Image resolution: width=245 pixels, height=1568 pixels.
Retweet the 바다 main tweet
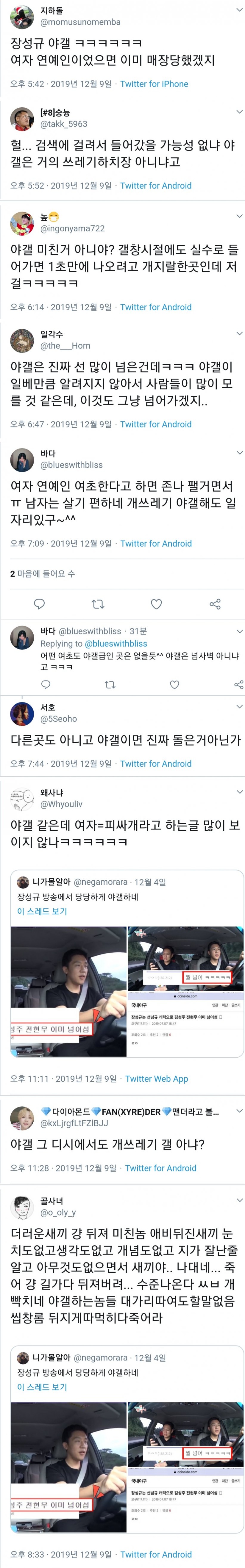(x=98, y=604)
